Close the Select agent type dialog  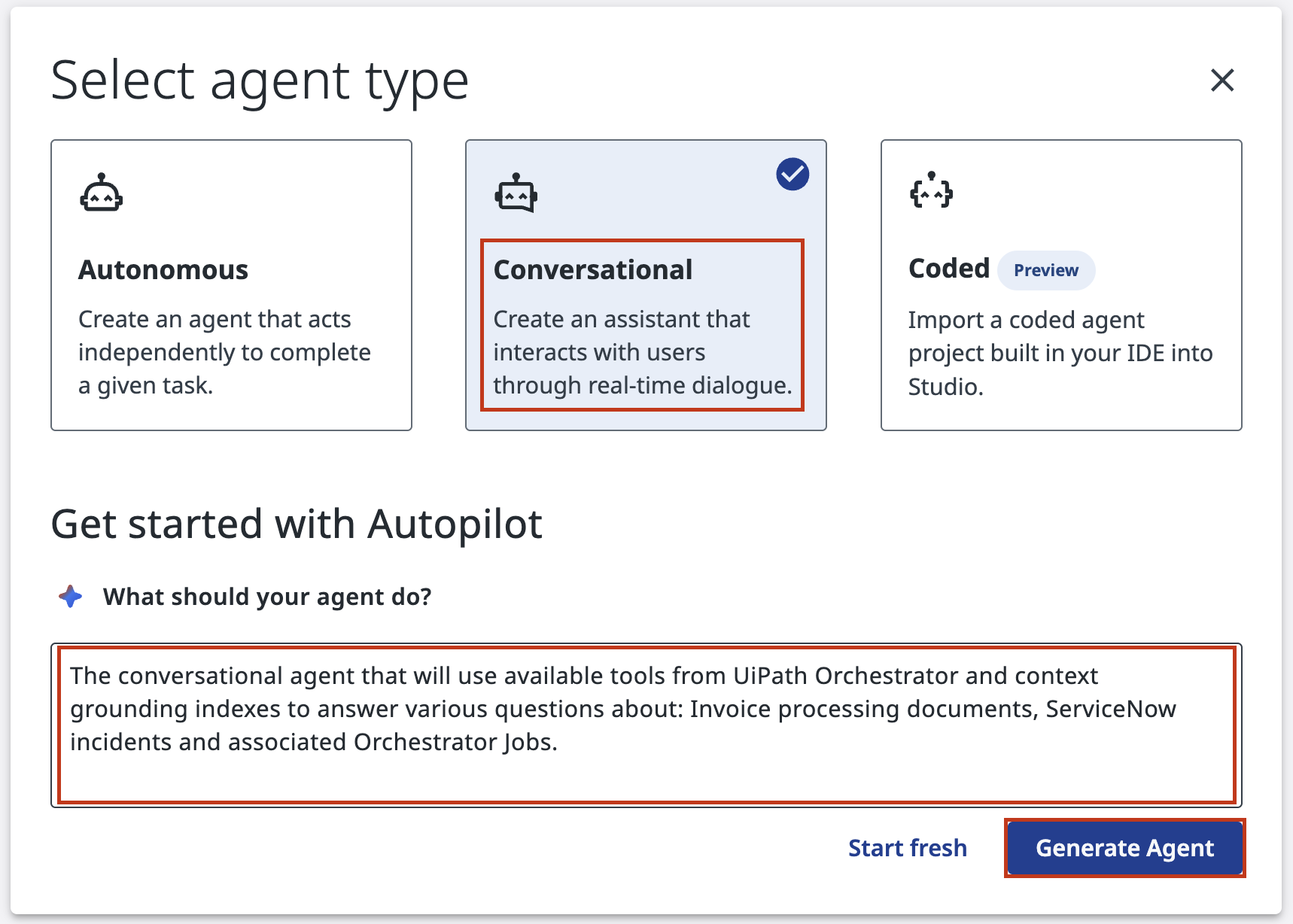[x=1222, y=80]
